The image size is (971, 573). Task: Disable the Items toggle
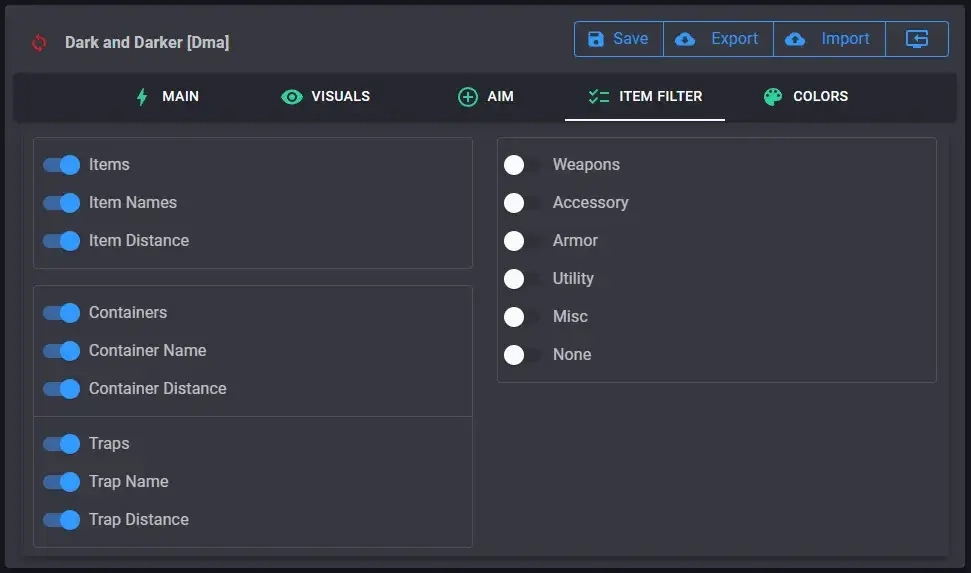62,165
